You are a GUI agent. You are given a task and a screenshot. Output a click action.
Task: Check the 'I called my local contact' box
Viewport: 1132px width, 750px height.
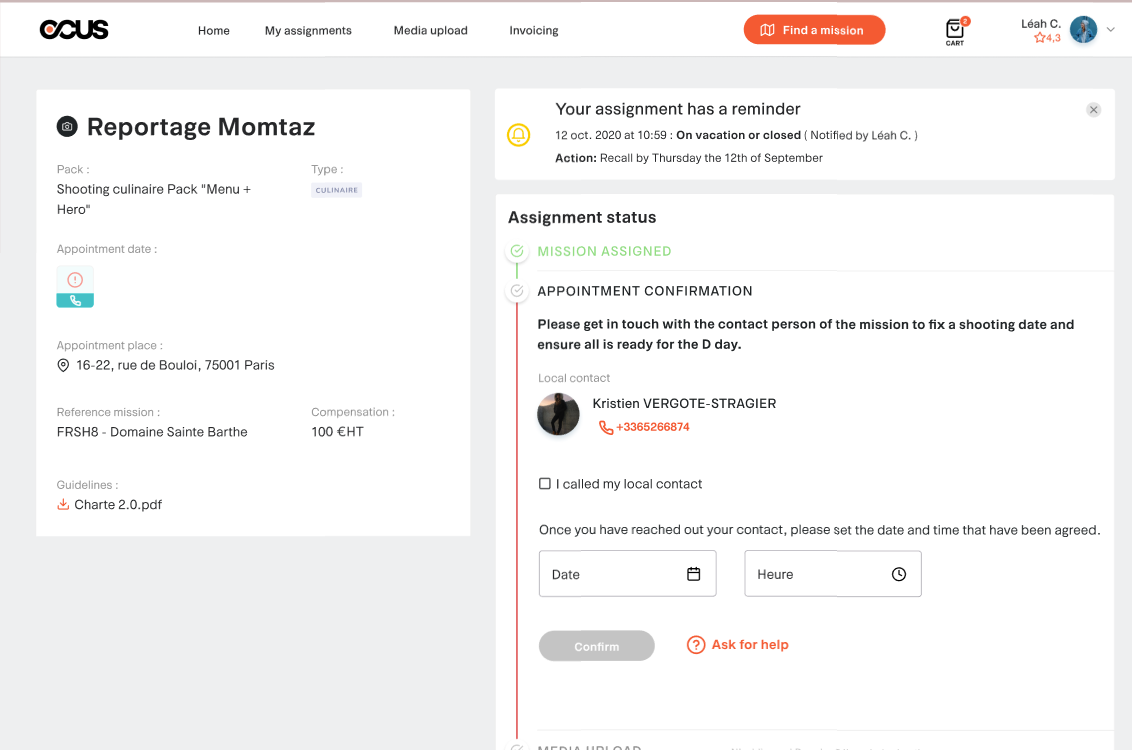point(545,484)
